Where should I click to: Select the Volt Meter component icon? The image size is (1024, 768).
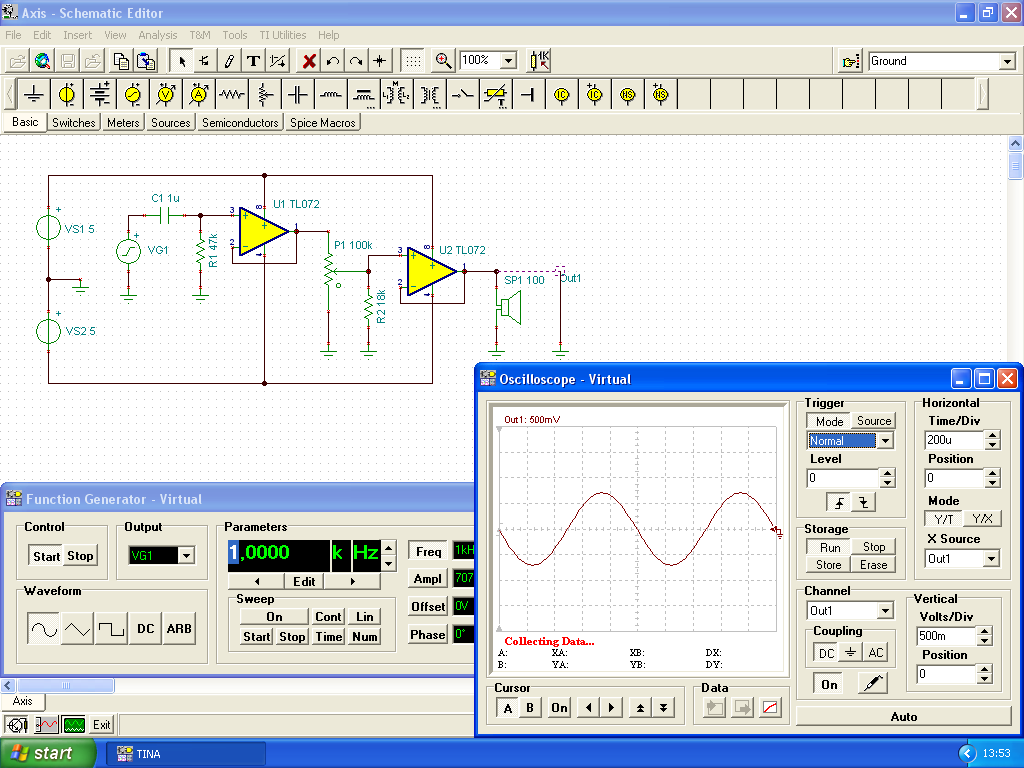pos(166,95)
